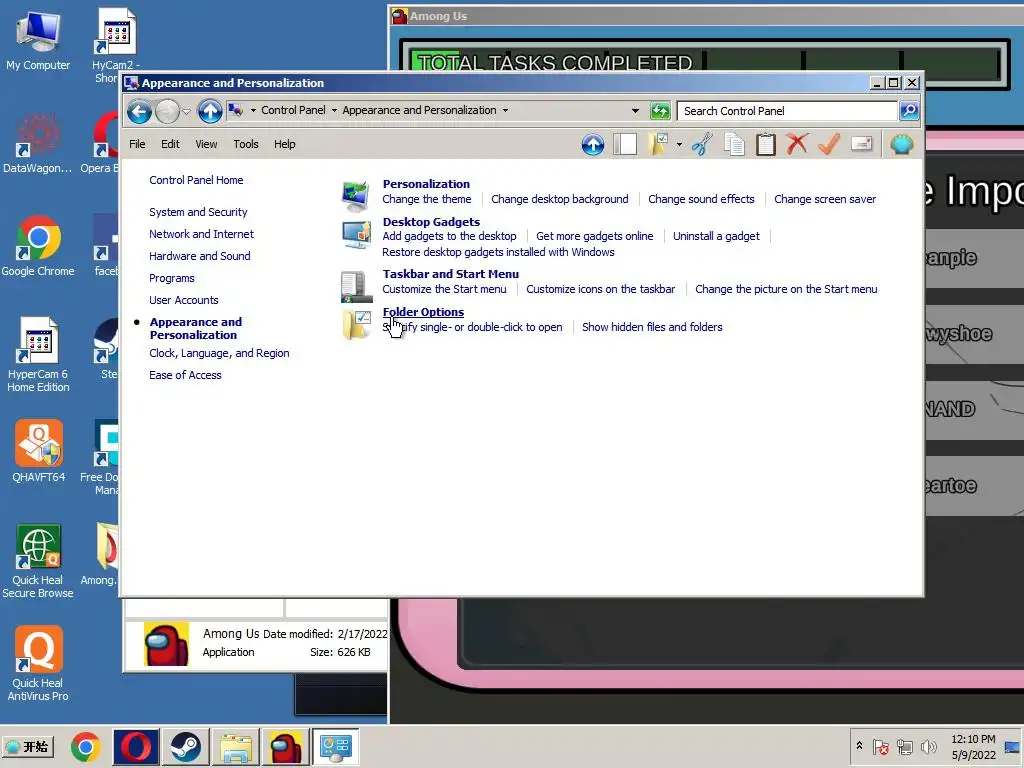1024x768 pixels.
Task: Focus the Search Control Panel field
Action: tap(786, 111)
